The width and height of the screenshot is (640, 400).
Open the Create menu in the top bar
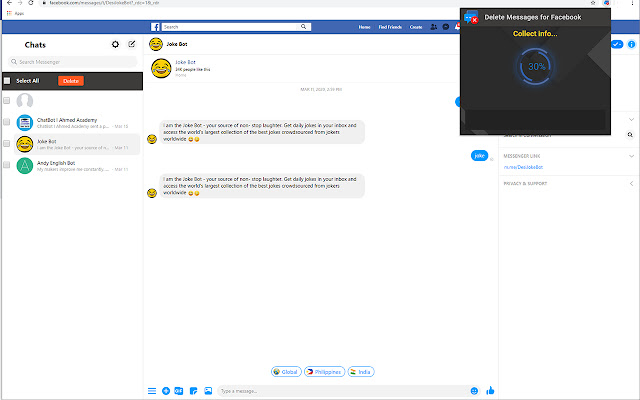click(x=416, y=27)
